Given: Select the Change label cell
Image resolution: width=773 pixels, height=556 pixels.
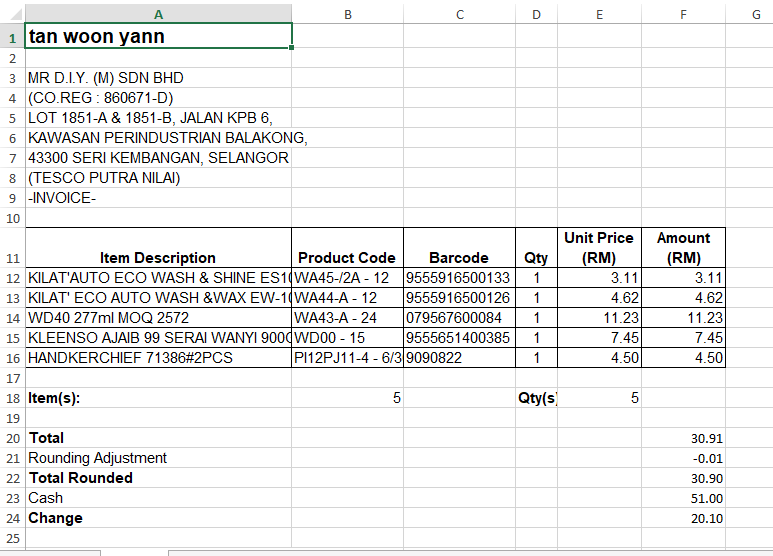Looking at the screenshot, I should pos(158,518).
